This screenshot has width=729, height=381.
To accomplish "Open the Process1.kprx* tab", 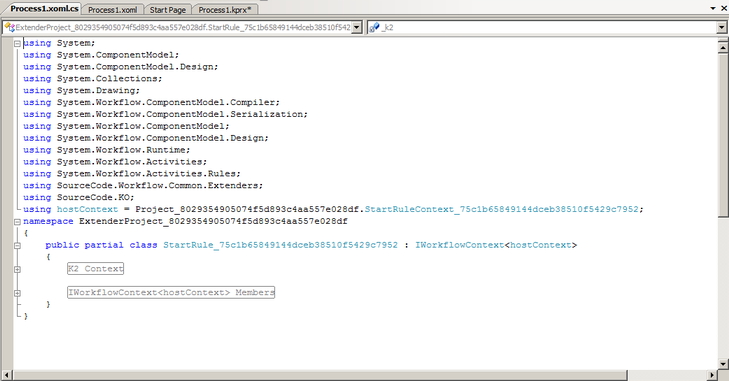I will click(225, 10).
